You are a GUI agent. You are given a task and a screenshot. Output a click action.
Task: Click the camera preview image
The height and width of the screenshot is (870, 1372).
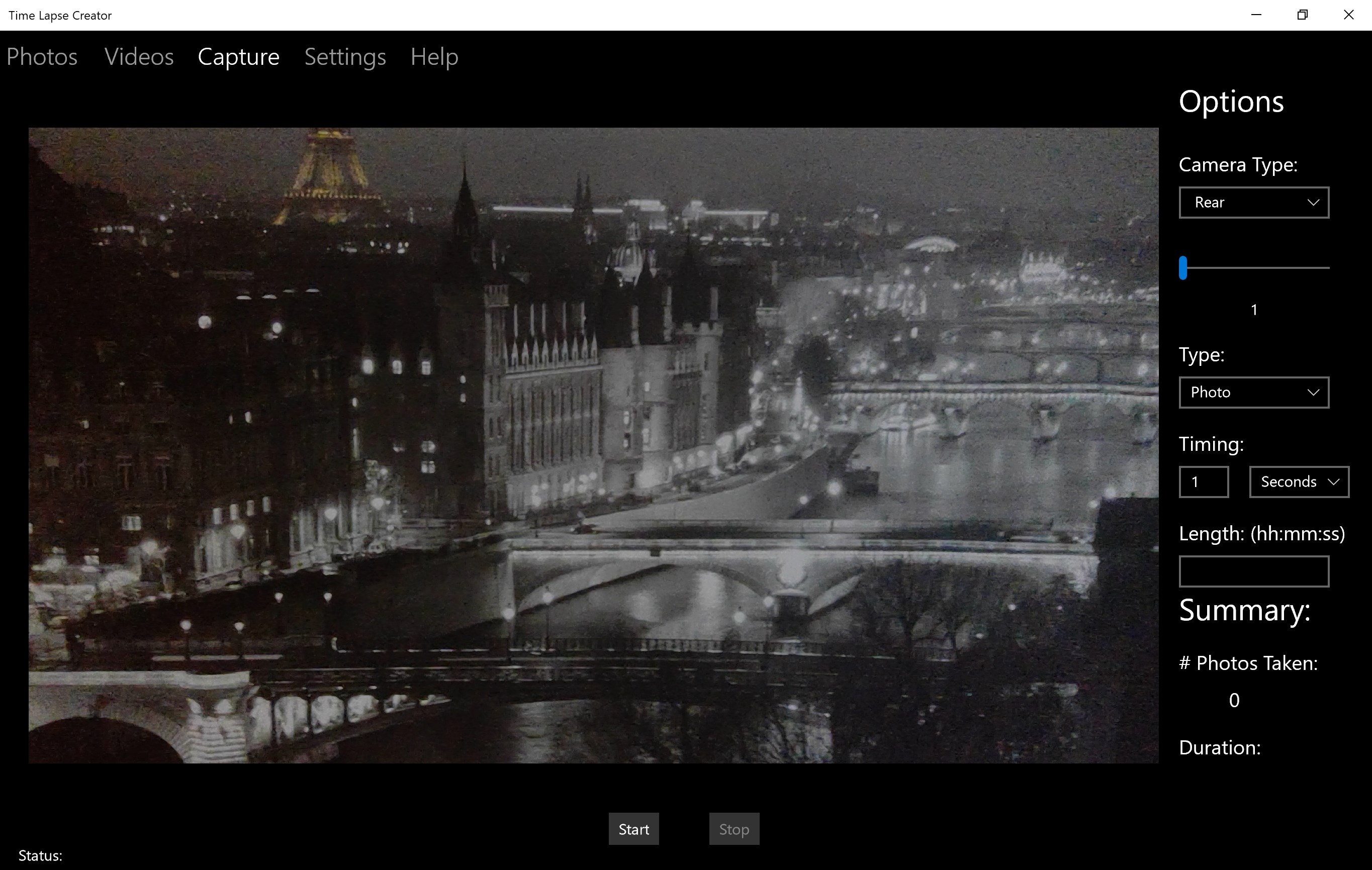593,445
